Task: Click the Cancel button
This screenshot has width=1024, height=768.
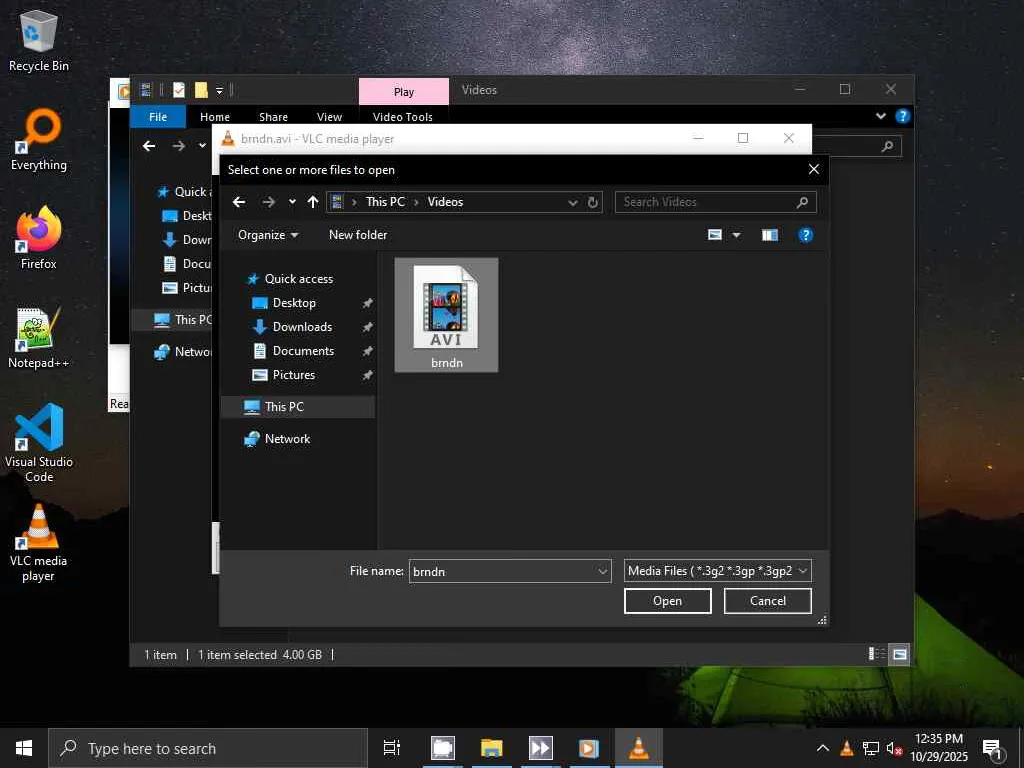Action: (767, 601)
